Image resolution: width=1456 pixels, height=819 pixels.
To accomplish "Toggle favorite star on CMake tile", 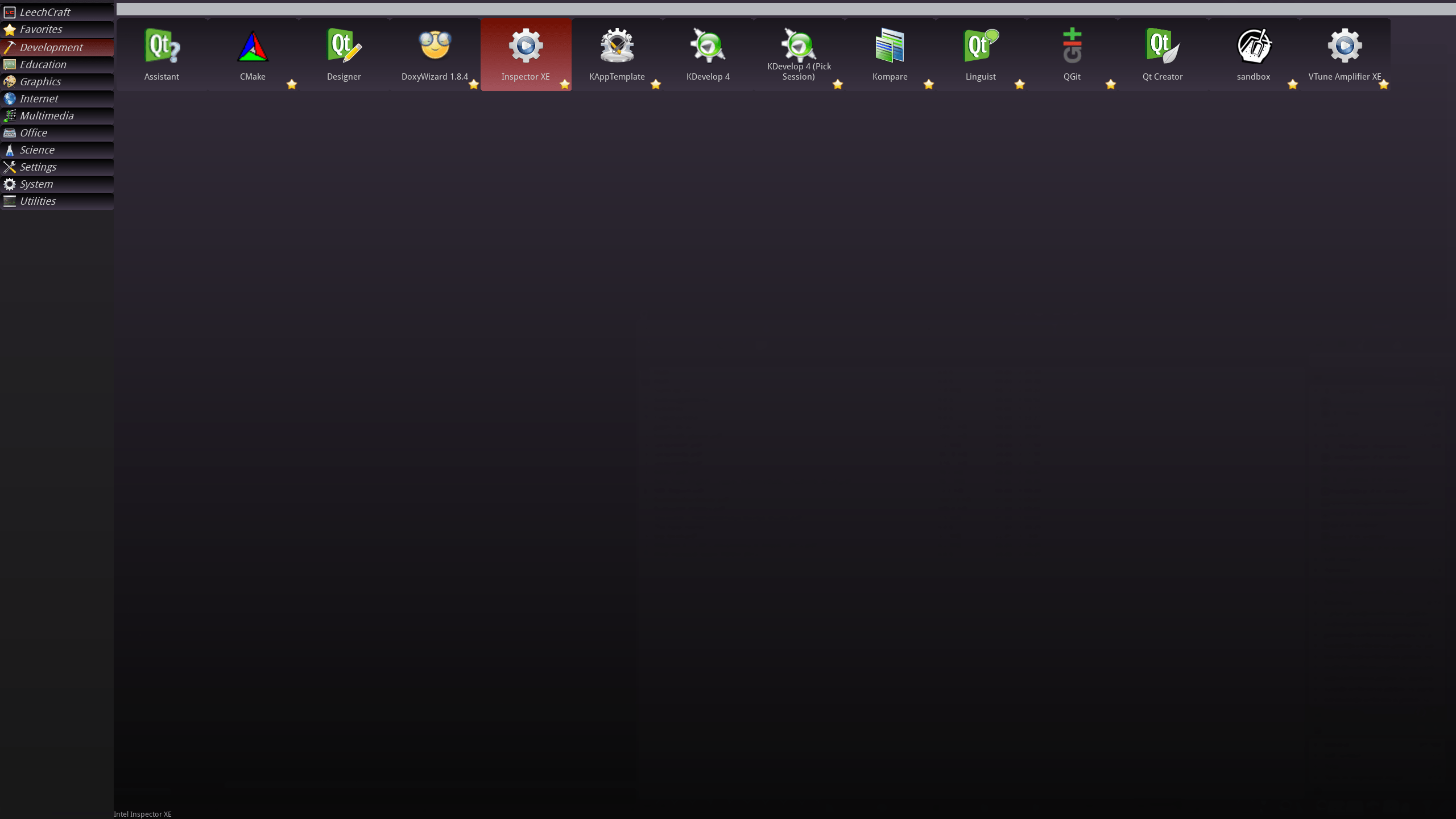I will click(x=292, y=84).
